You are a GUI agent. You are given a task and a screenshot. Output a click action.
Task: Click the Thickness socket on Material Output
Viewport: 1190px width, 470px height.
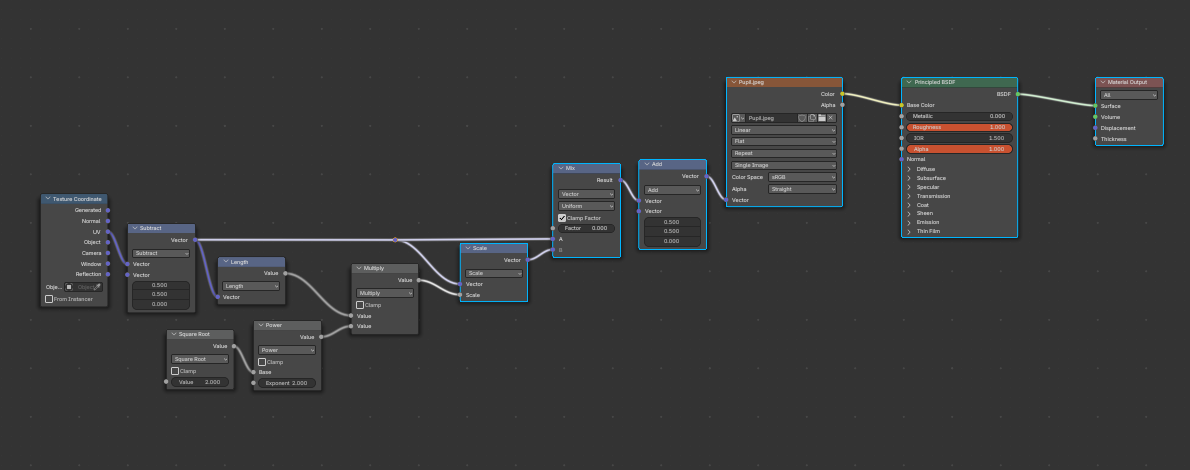click(1095, 139)
